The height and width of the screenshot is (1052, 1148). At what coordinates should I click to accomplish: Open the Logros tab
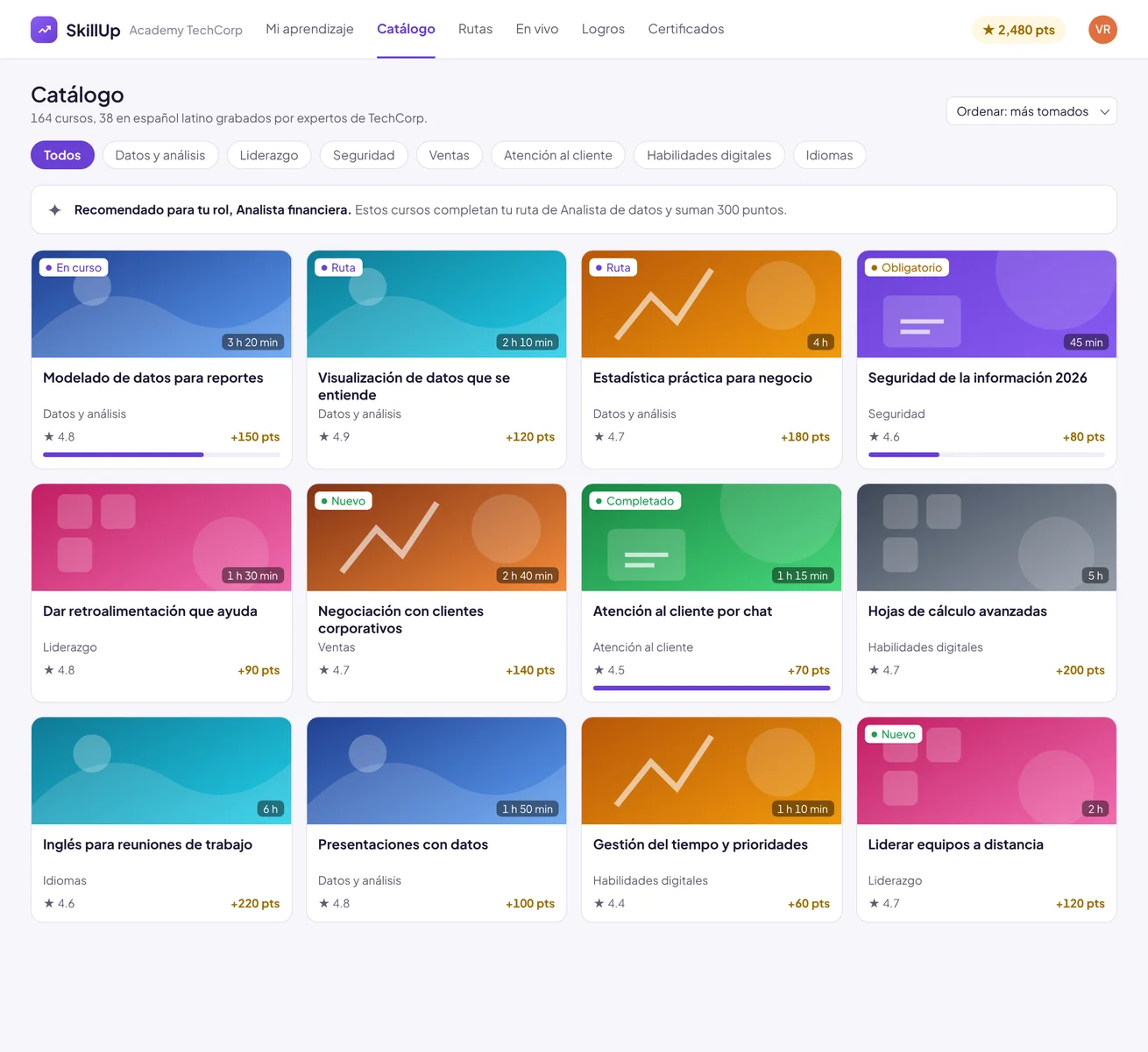(x=603, y=29)
